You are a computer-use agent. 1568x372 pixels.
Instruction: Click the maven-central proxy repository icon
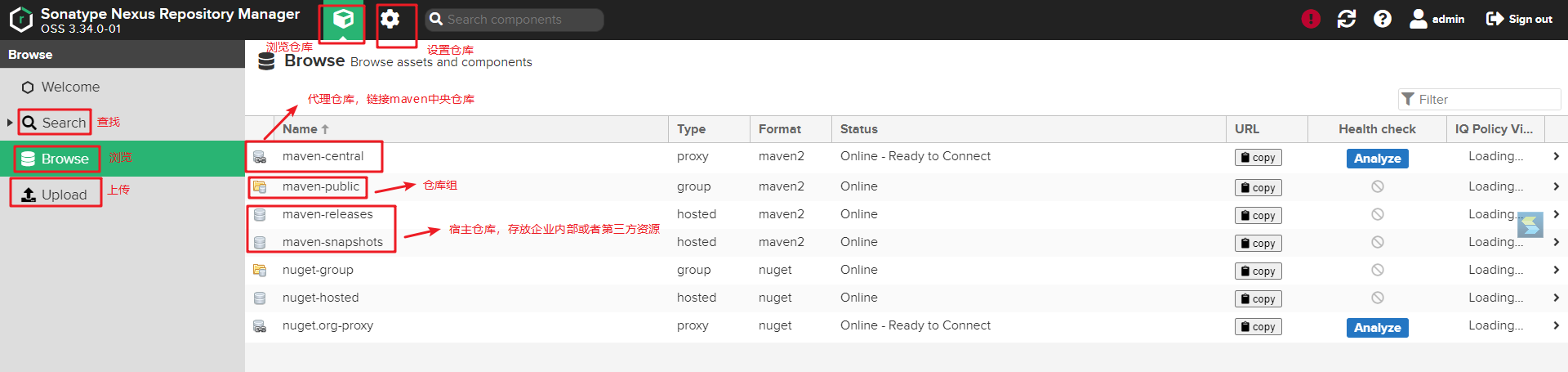tap(260, 157)
